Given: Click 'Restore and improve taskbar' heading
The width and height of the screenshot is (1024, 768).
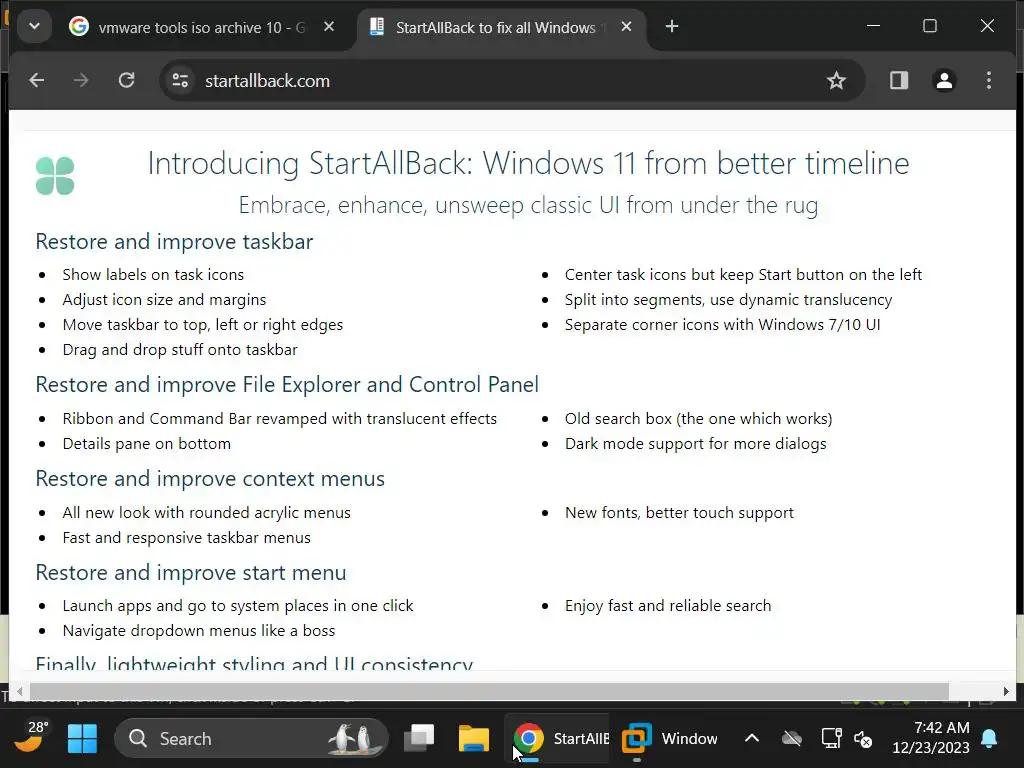Looking at the screenshot, I should point(174,242).
